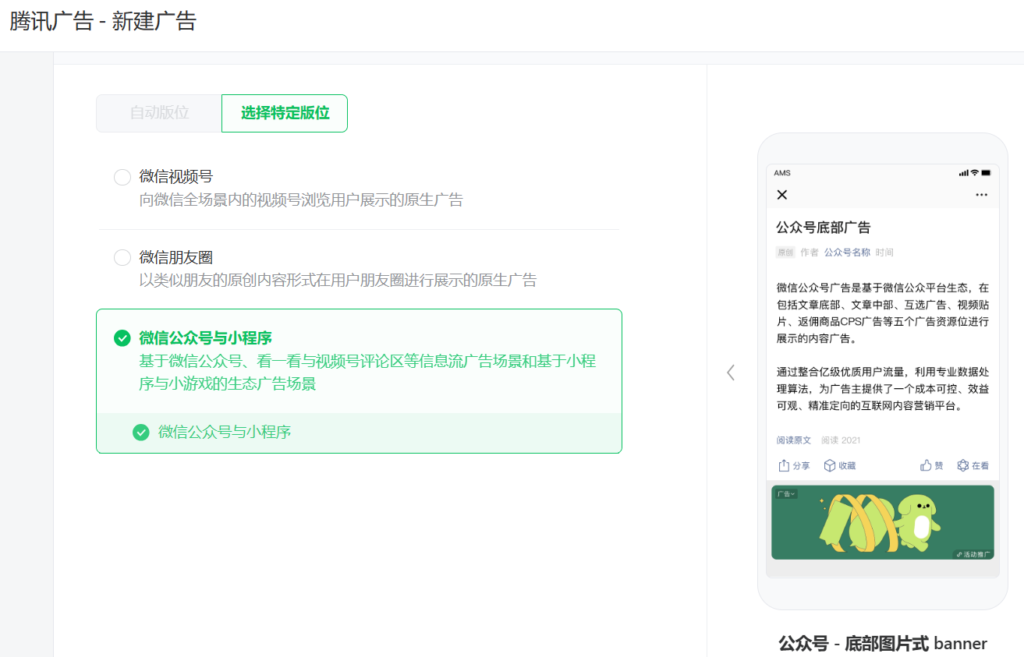Click the green banner ad image

(883, 522)
